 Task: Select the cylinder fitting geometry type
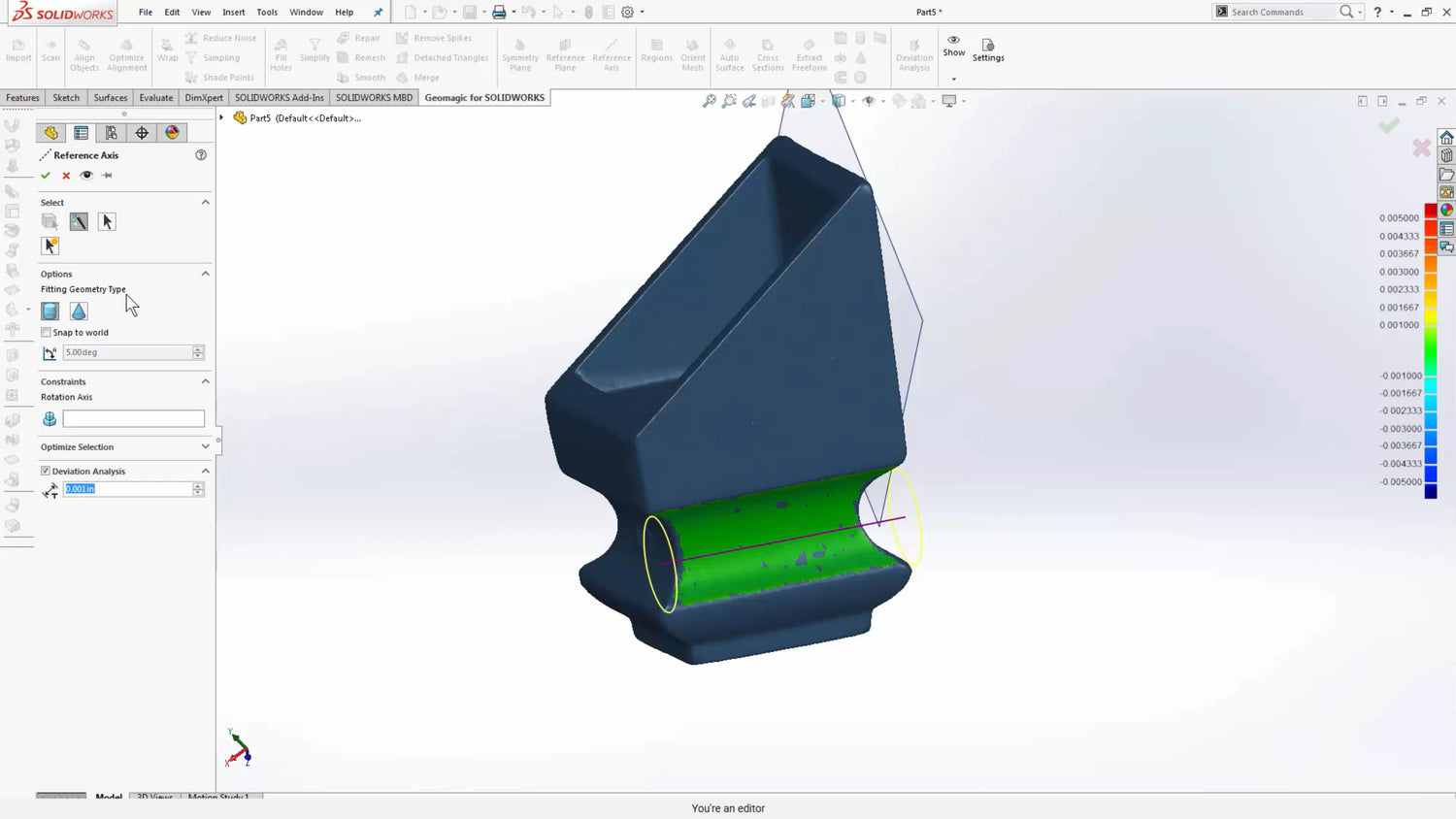tap(50, 311)
